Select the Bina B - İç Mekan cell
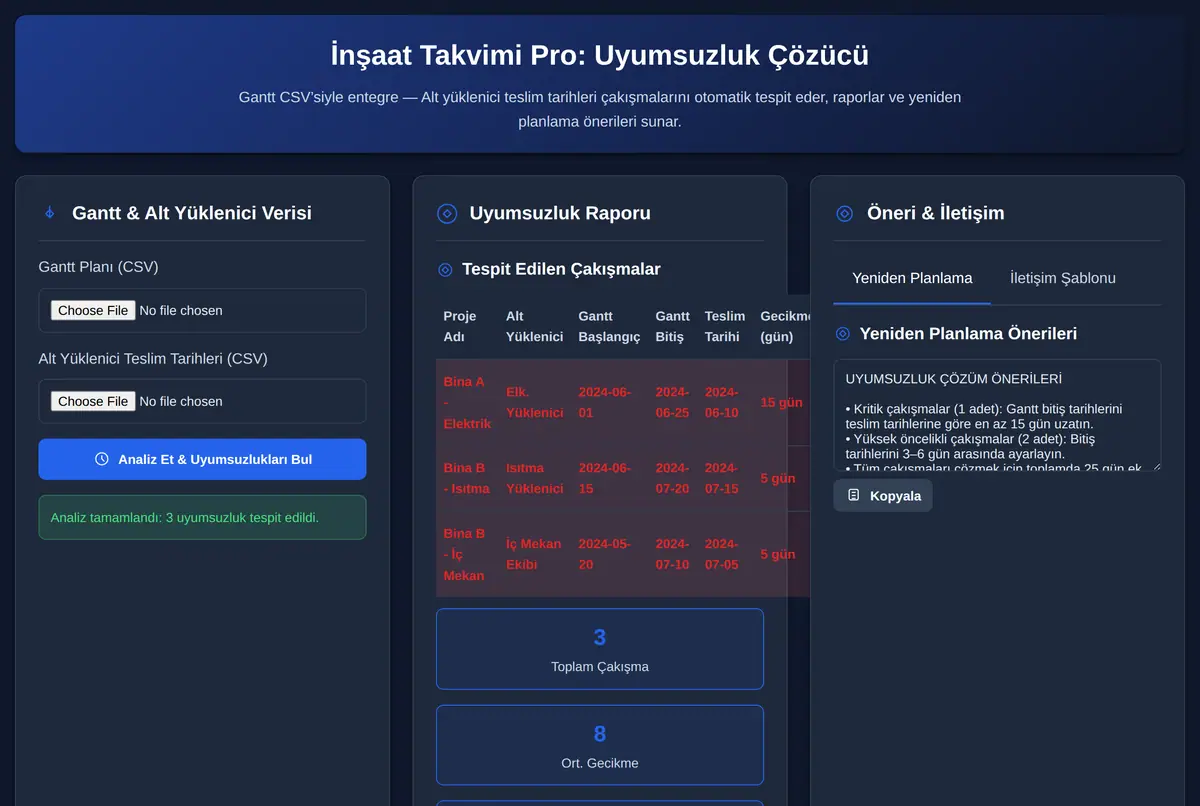 [x=467, y=554]
